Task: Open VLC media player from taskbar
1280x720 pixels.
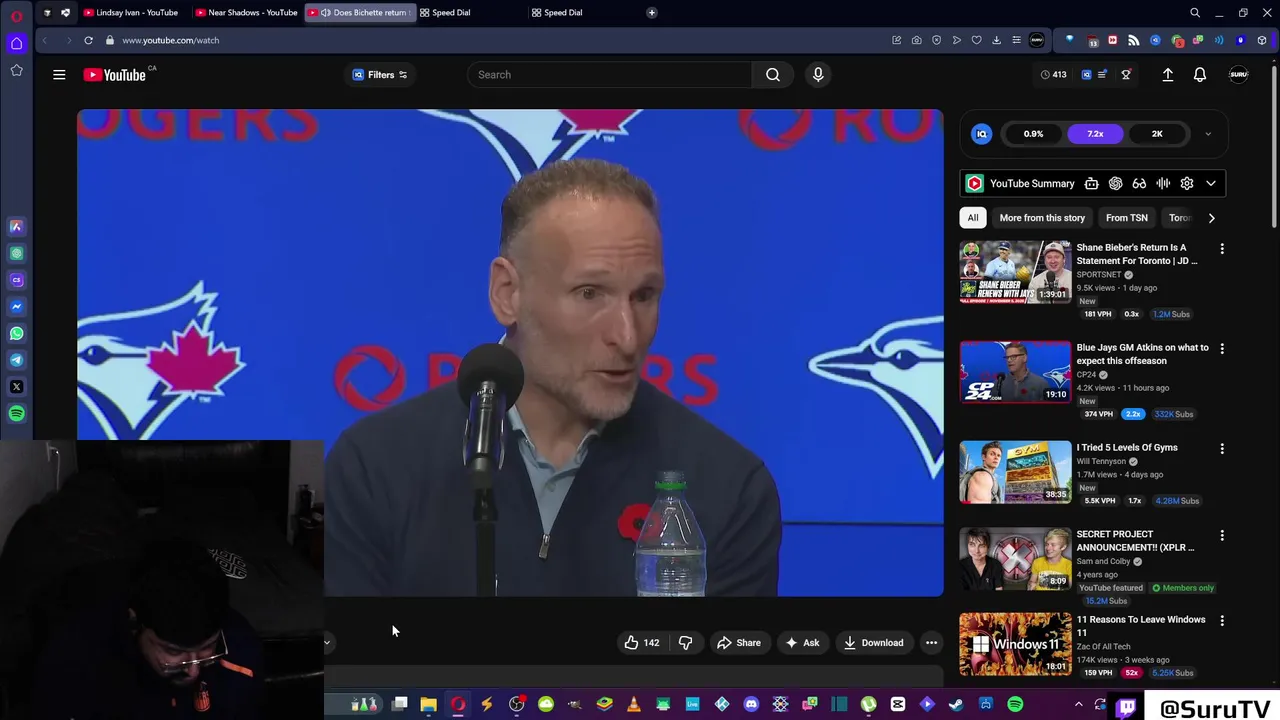Action: [x=633, y=705]
